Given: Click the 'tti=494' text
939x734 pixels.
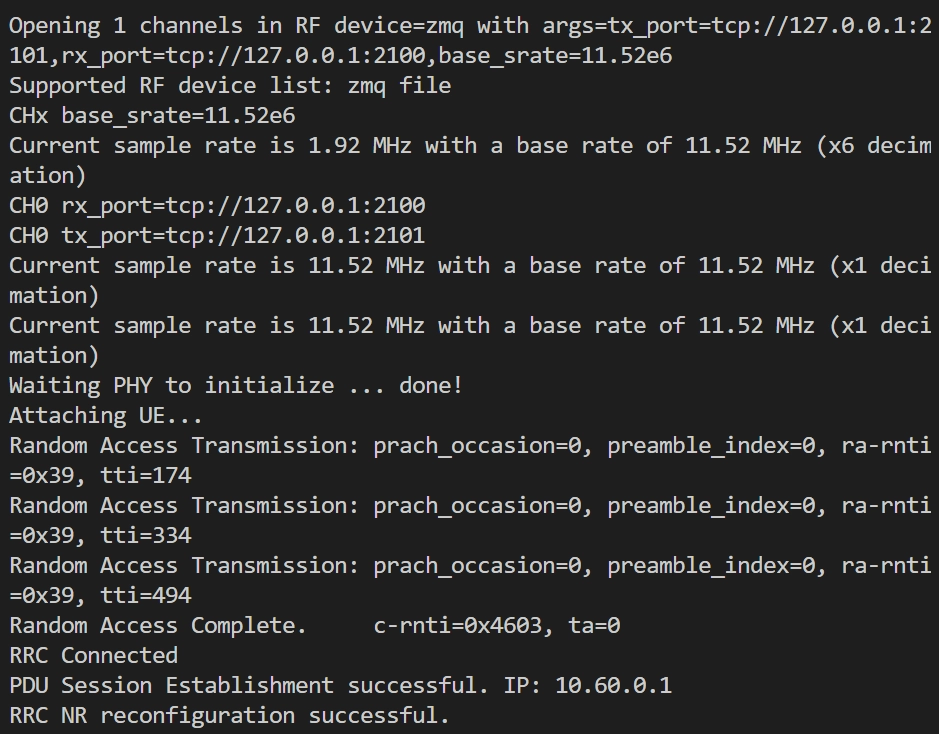Looking at the screenshot, I should click(146, 595).
